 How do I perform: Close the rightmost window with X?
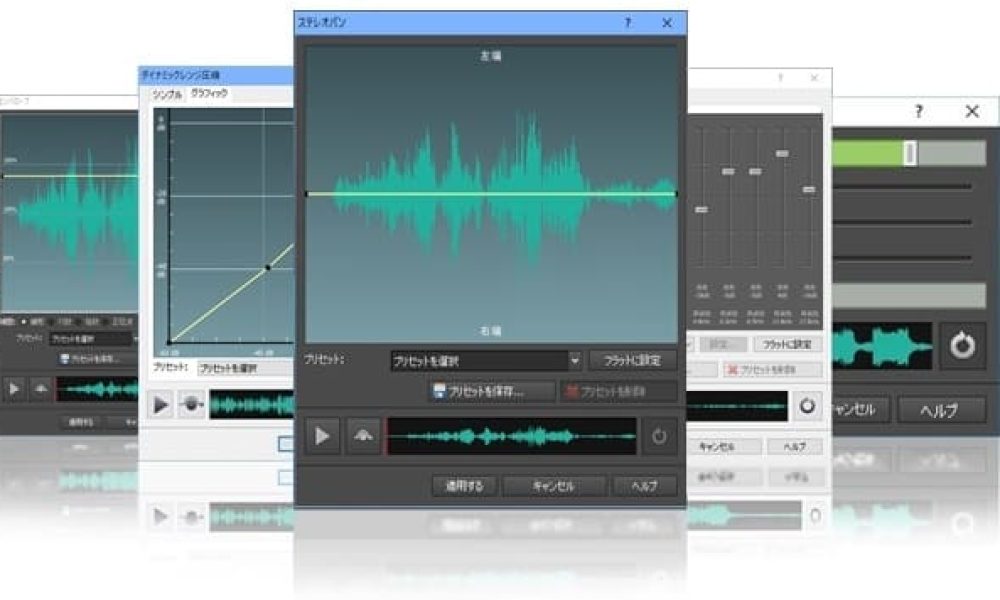(972, 112)
